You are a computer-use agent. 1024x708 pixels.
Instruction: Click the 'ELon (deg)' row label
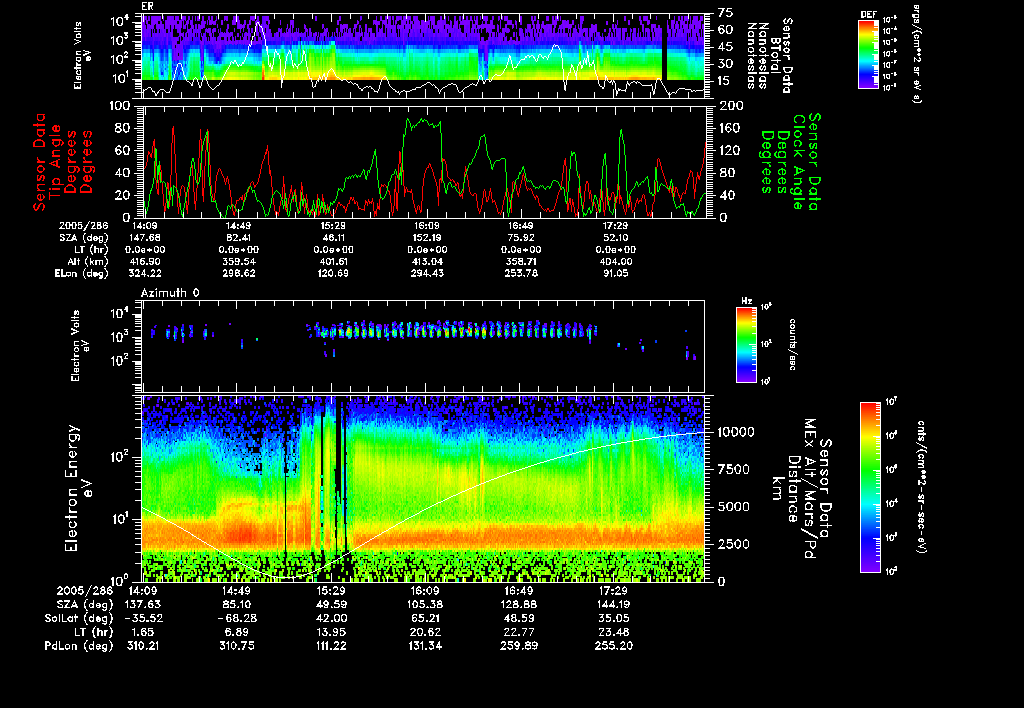(82, 274)
